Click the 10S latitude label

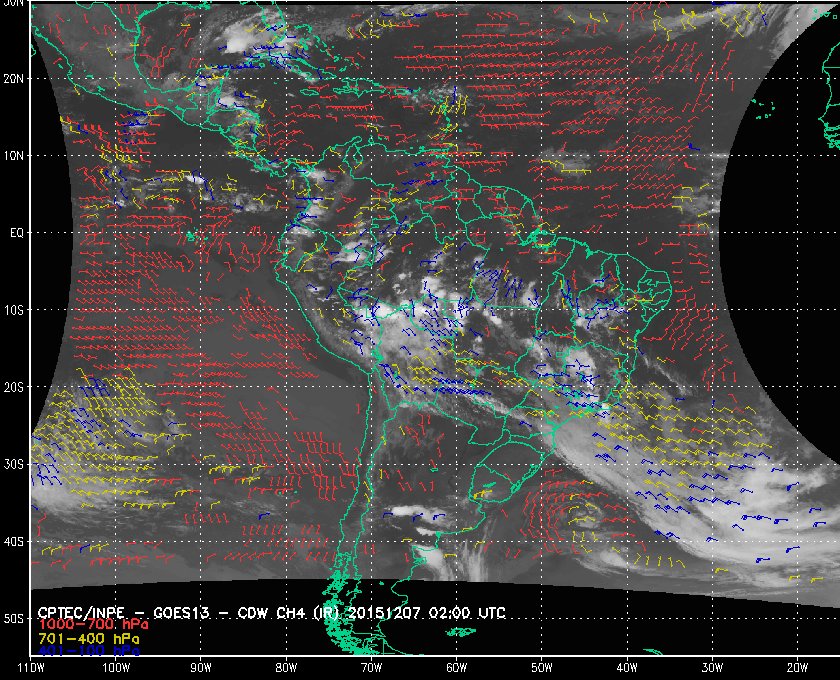(14, 310)
